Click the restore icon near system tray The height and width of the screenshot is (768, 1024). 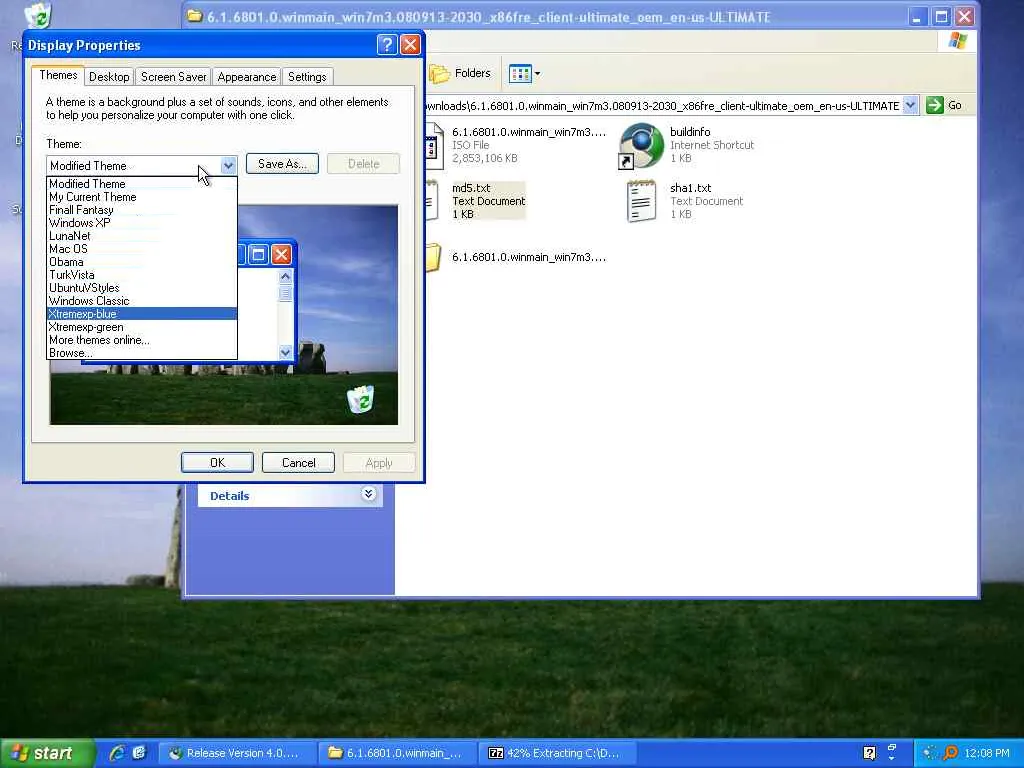892,747
